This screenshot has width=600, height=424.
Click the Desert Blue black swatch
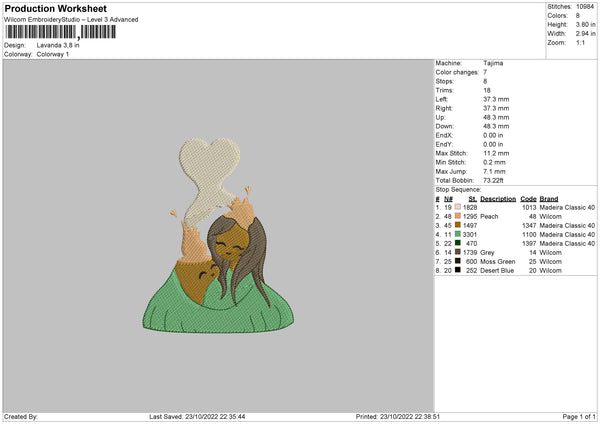coord(458,270)
